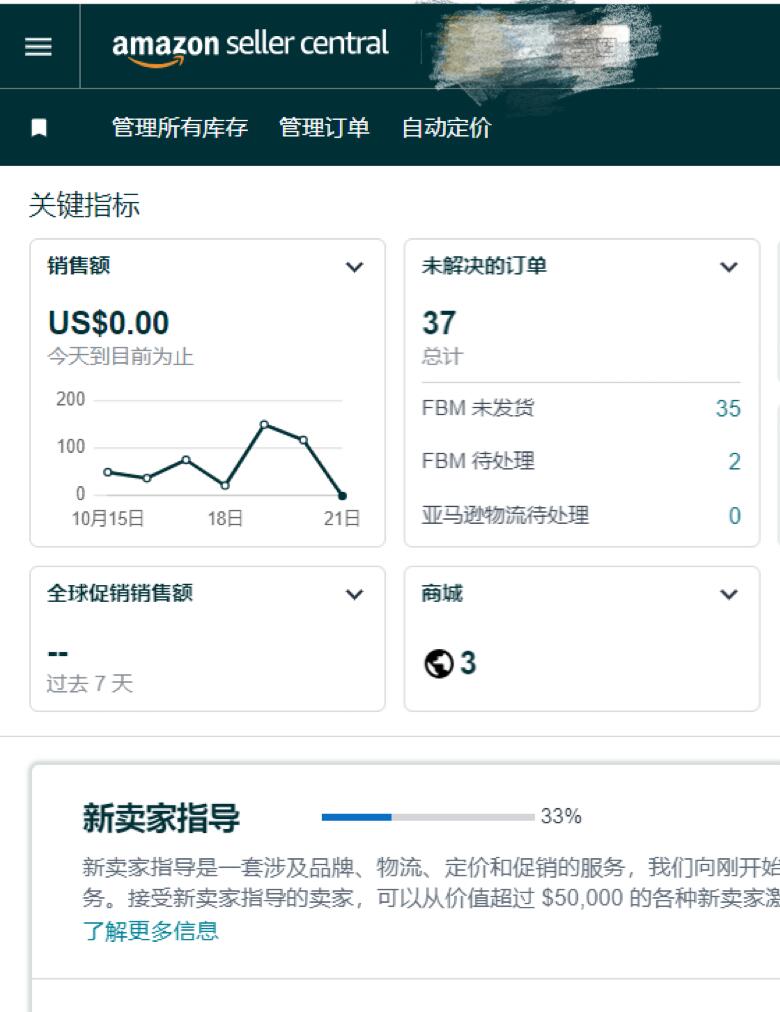Click the 新卖家指导 heading
The height and width of the screenshot is (1012, 780).
click(x=161, y=818)
